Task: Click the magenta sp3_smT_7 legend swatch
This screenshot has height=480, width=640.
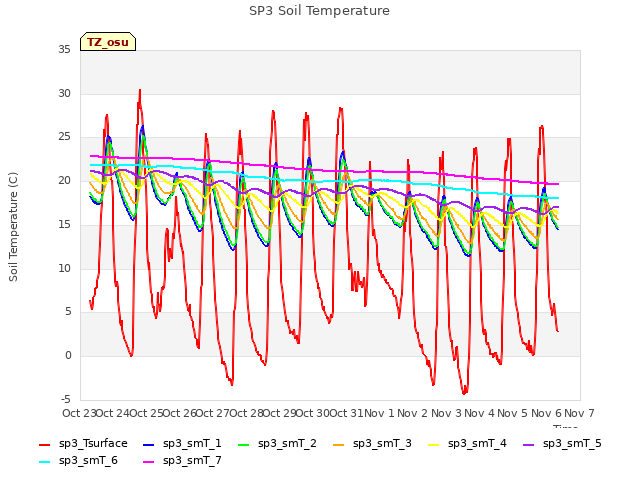Action: pyautogui.click(x=149, y=462)
